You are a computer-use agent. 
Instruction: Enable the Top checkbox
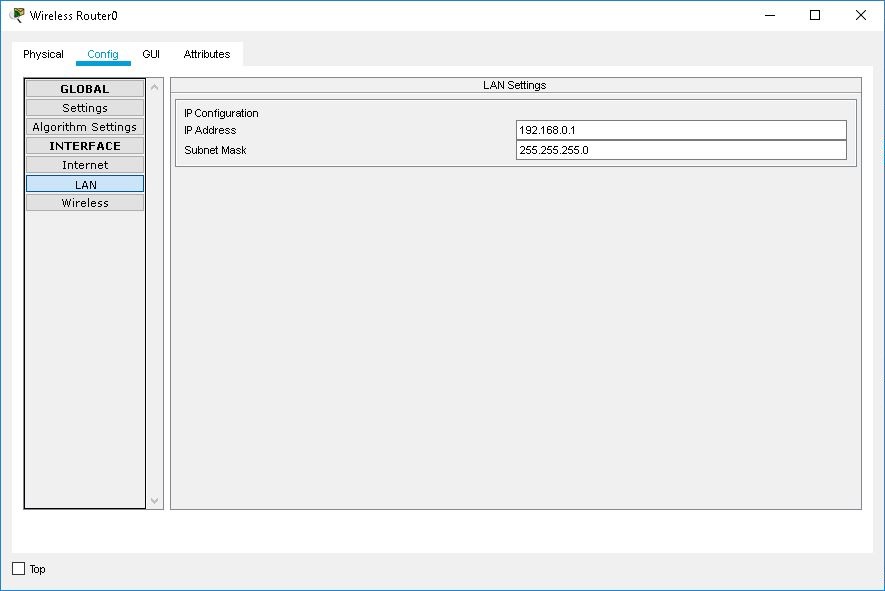pos(17,568)
